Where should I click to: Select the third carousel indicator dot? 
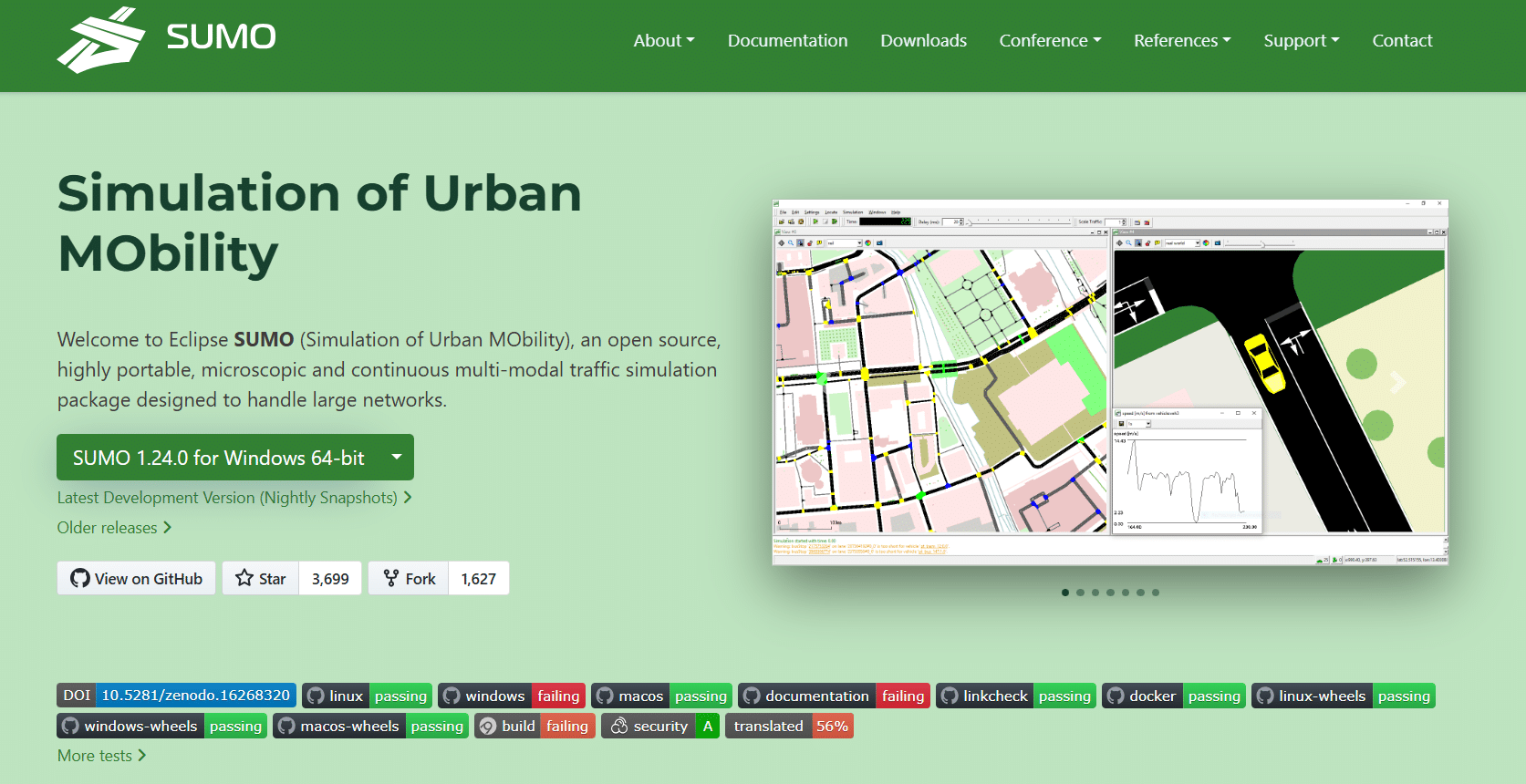(1095, 593)
